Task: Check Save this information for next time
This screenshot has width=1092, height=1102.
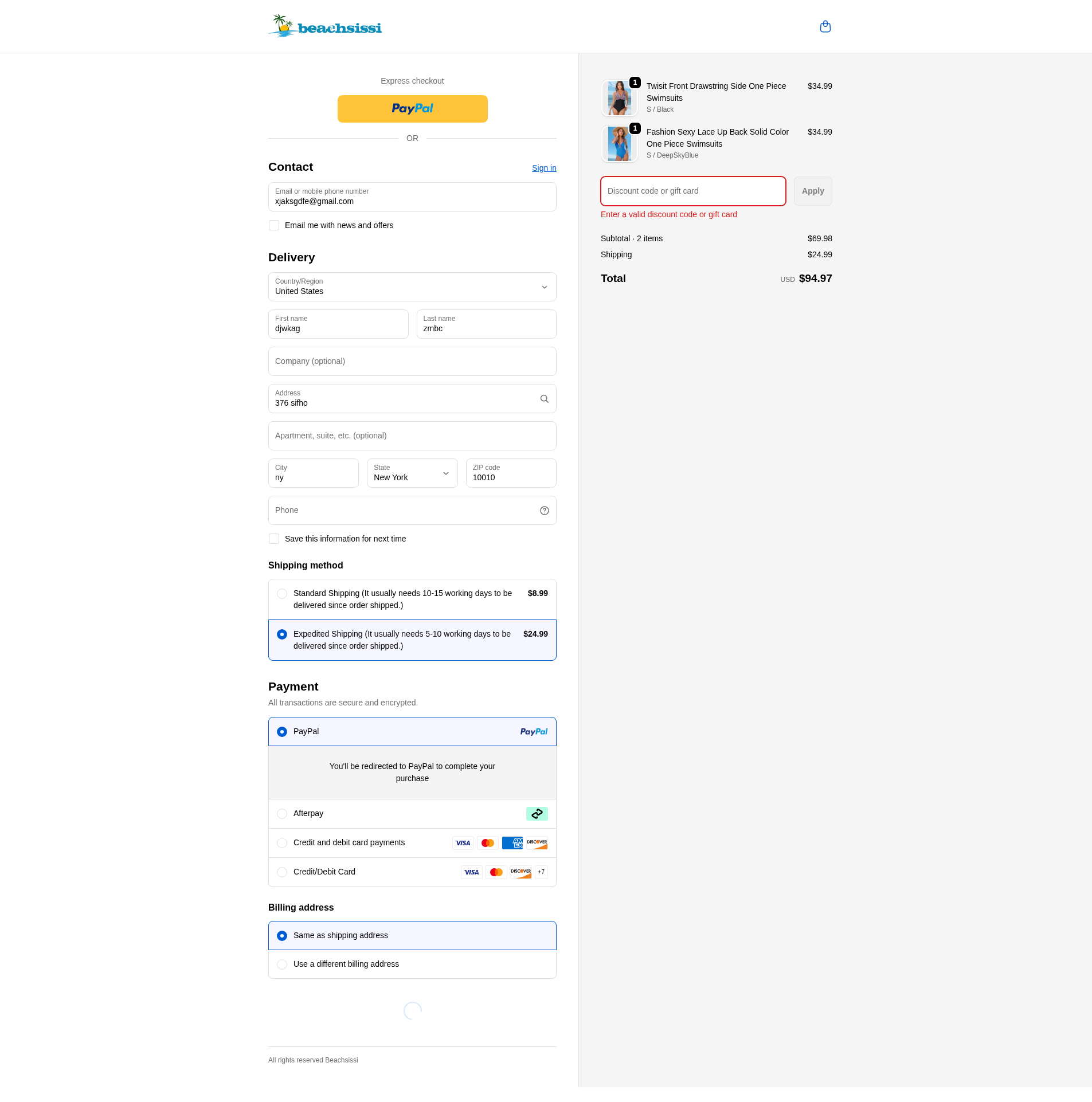Action: (x=274, y=539)
